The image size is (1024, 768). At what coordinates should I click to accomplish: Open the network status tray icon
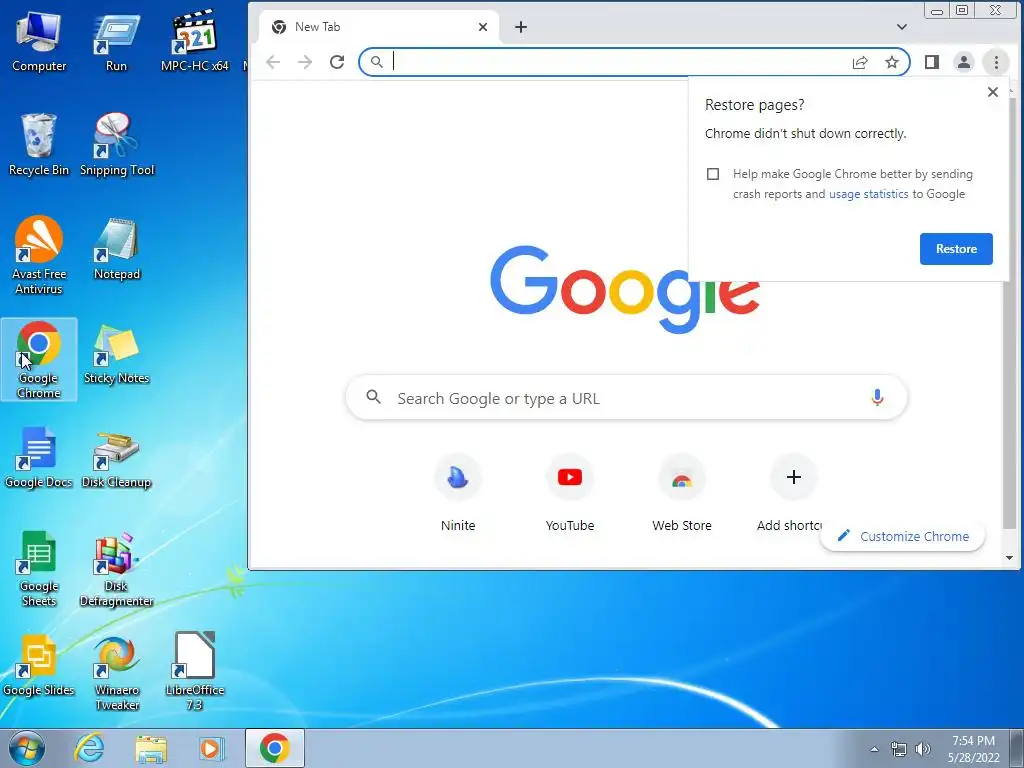pos(899,749)
